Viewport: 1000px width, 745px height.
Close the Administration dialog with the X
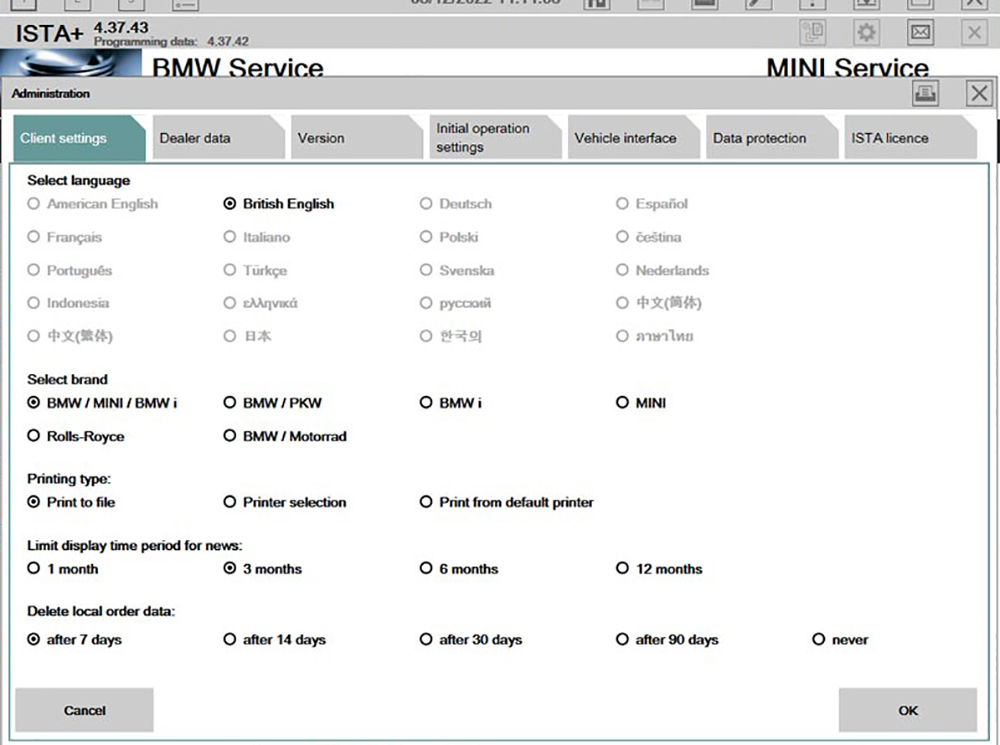[979, 94]
